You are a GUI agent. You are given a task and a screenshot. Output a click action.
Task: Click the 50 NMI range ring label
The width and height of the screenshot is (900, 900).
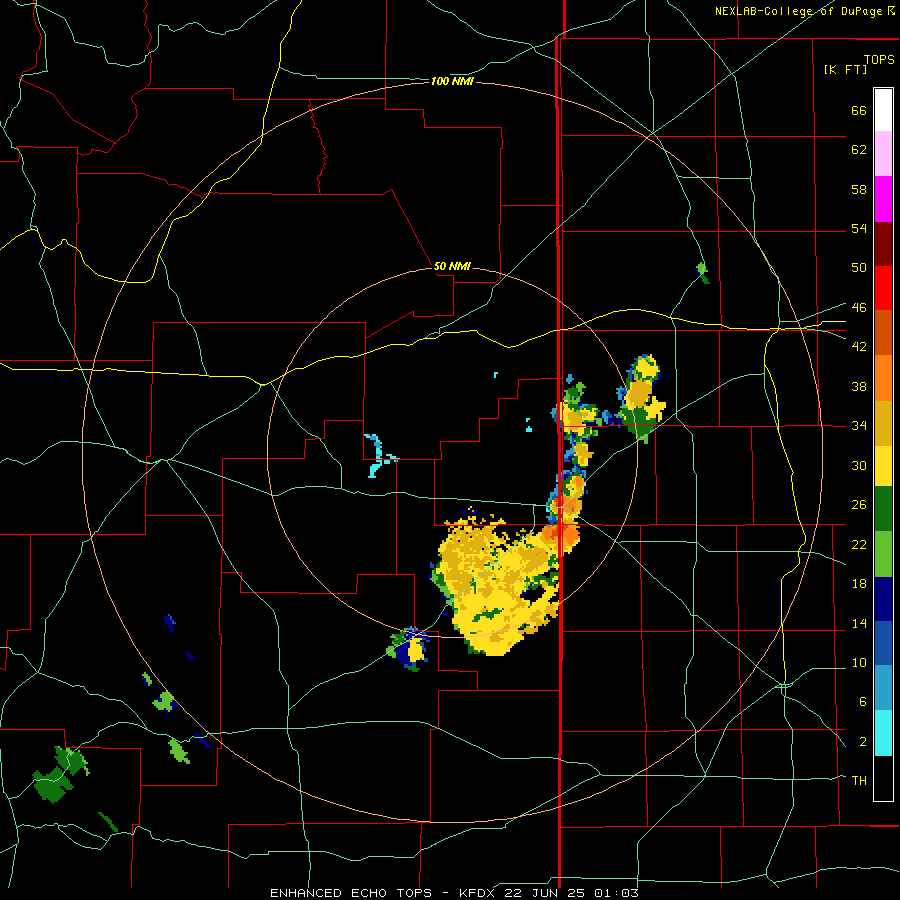point(452,266)
